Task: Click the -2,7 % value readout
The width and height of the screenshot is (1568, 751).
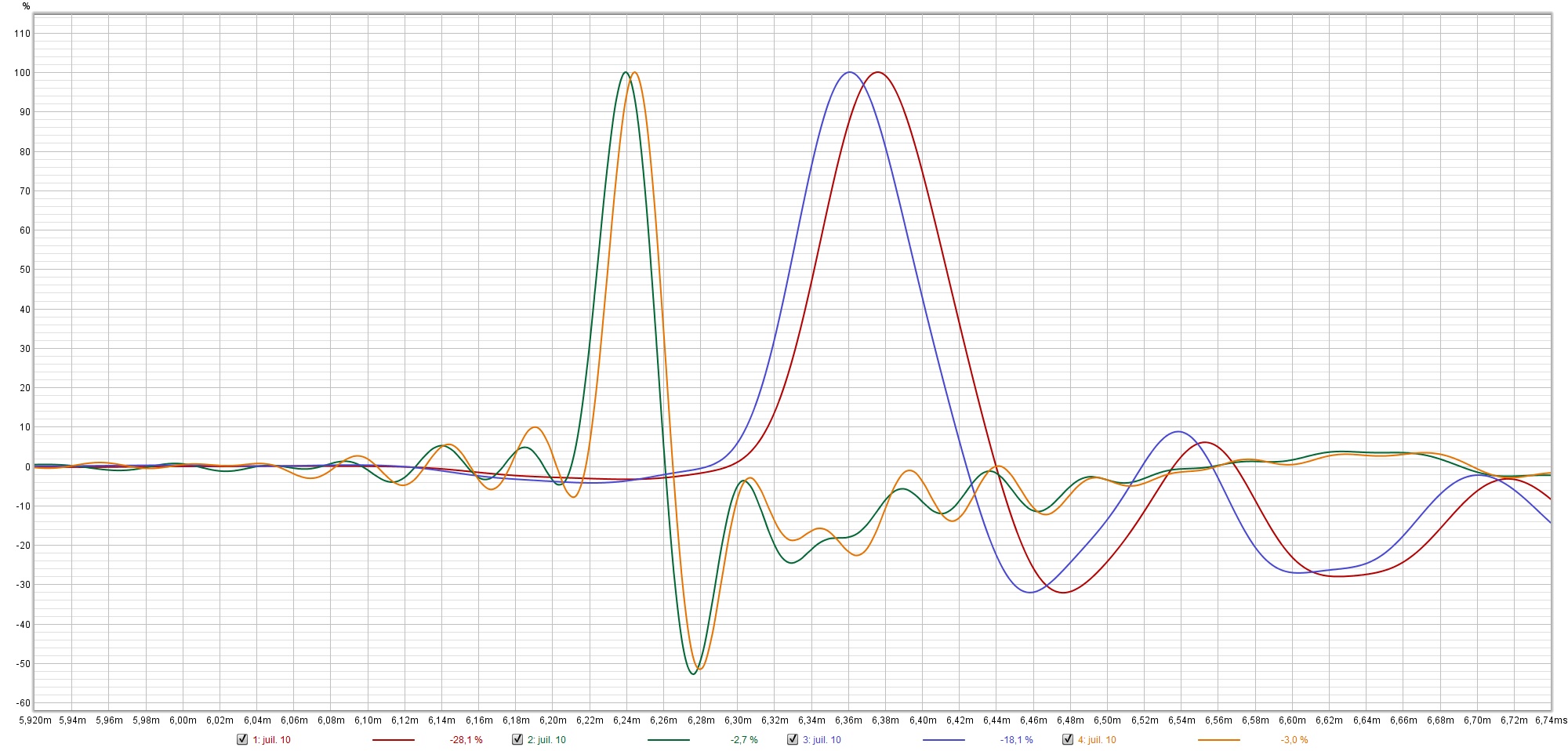Action: (744, 740)
